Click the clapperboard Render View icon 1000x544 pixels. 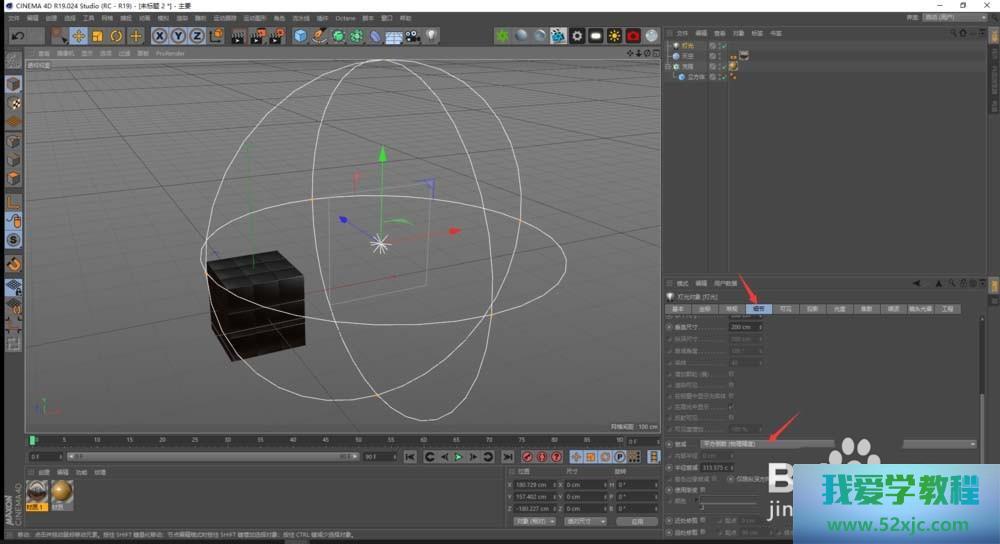tap(239, 36)
